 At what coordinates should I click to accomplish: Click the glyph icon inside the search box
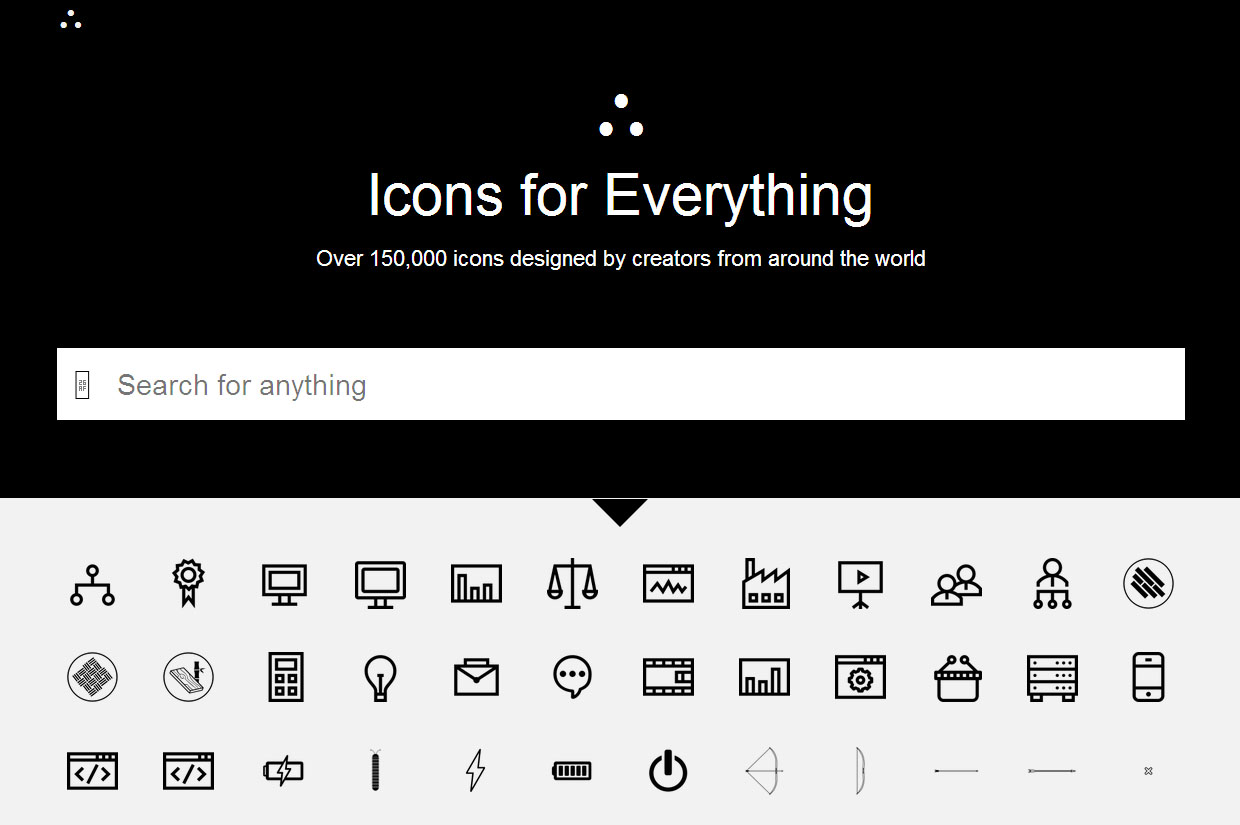coord(82,385)
